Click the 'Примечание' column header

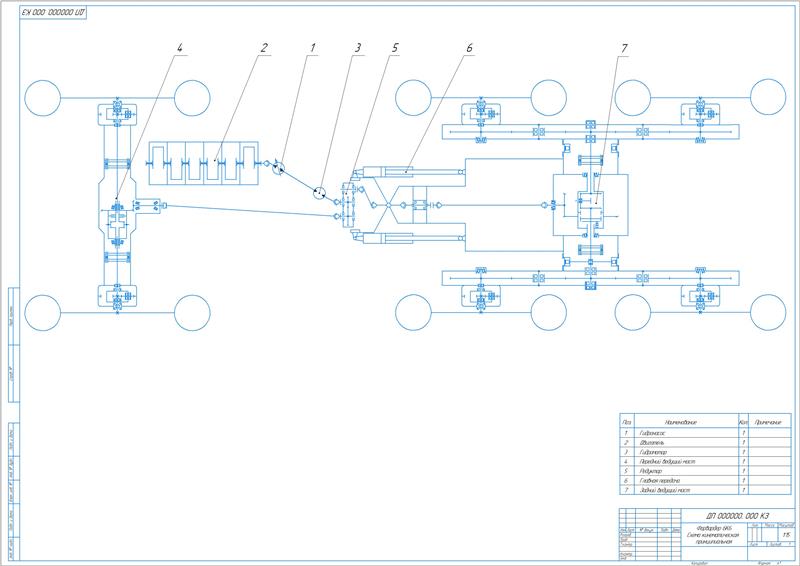click(768, 422)
